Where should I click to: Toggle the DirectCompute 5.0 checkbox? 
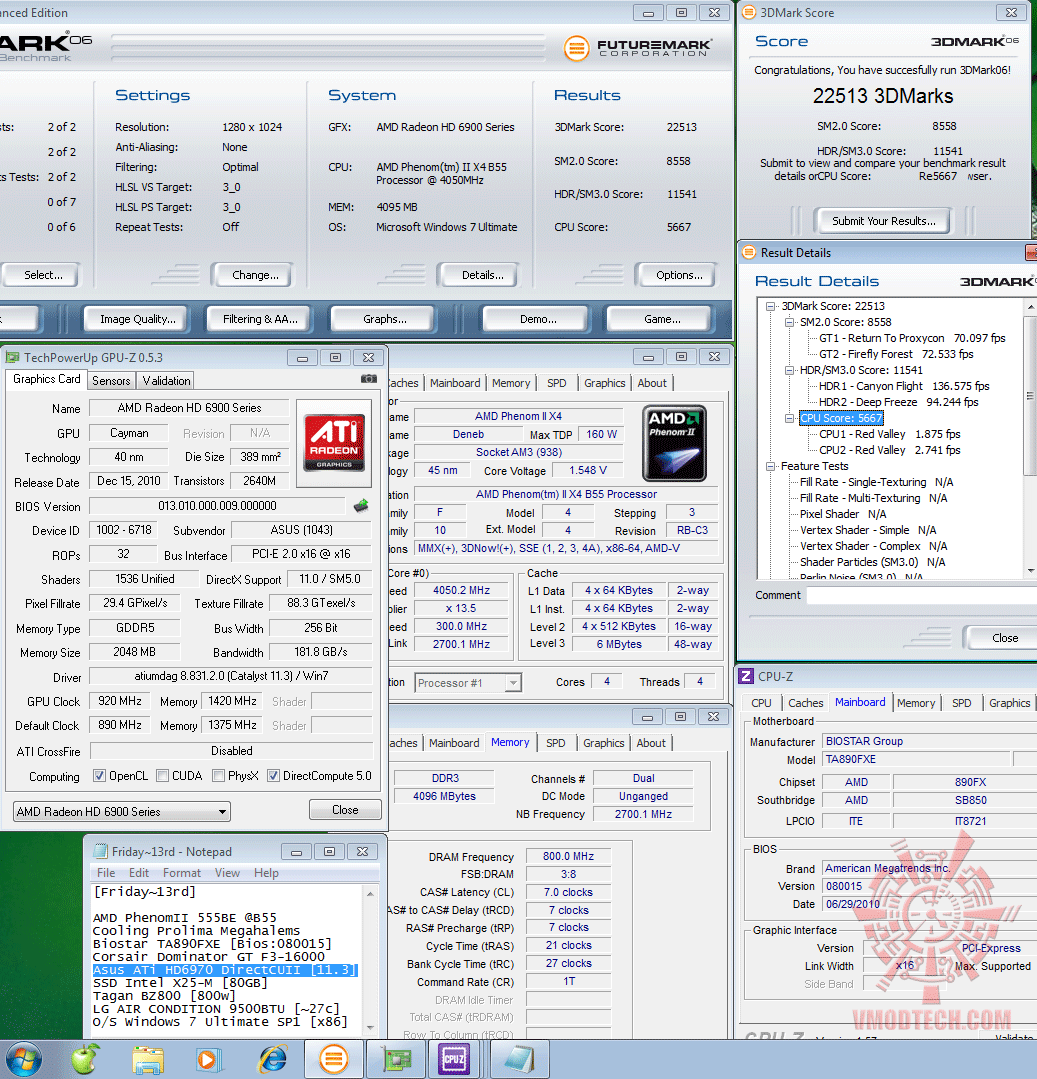point(273,776)
